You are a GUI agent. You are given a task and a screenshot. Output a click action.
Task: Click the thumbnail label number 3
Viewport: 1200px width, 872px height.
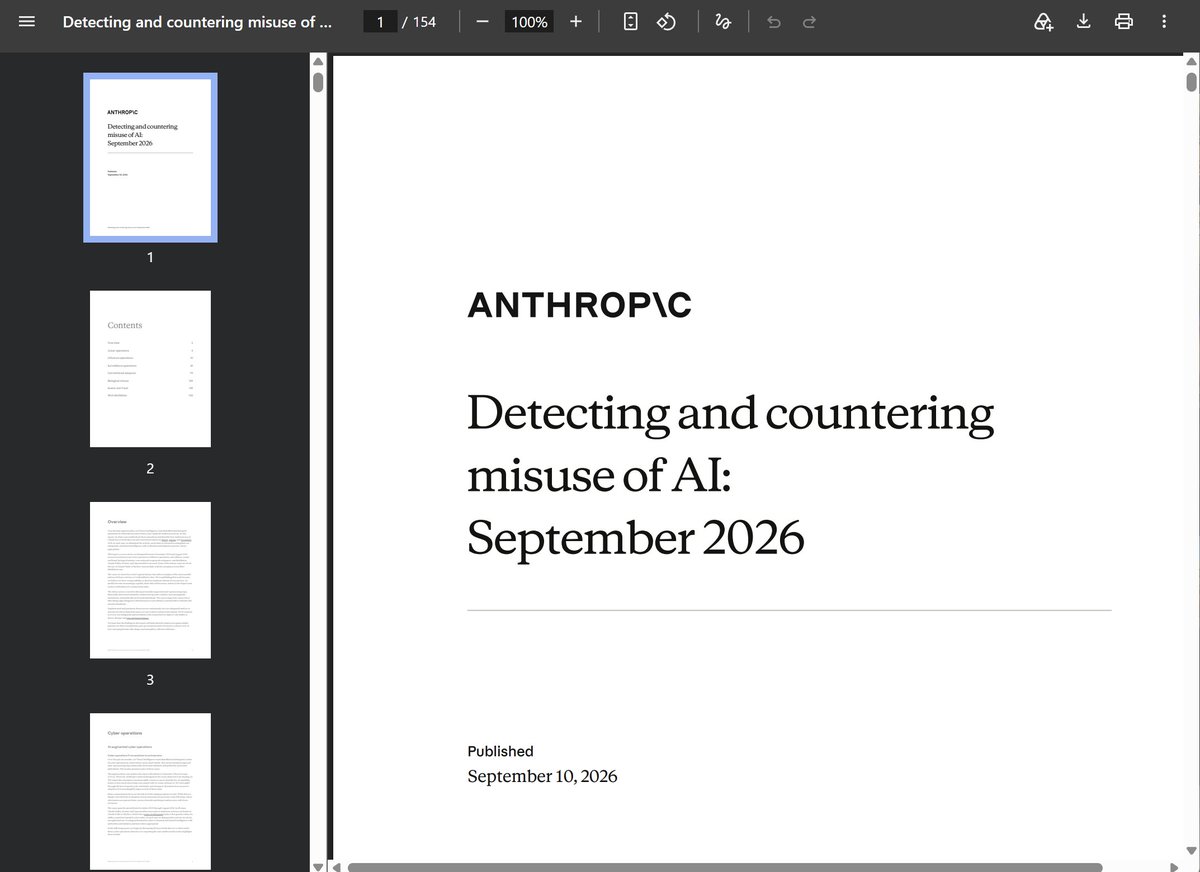click(x=150, y=680)
